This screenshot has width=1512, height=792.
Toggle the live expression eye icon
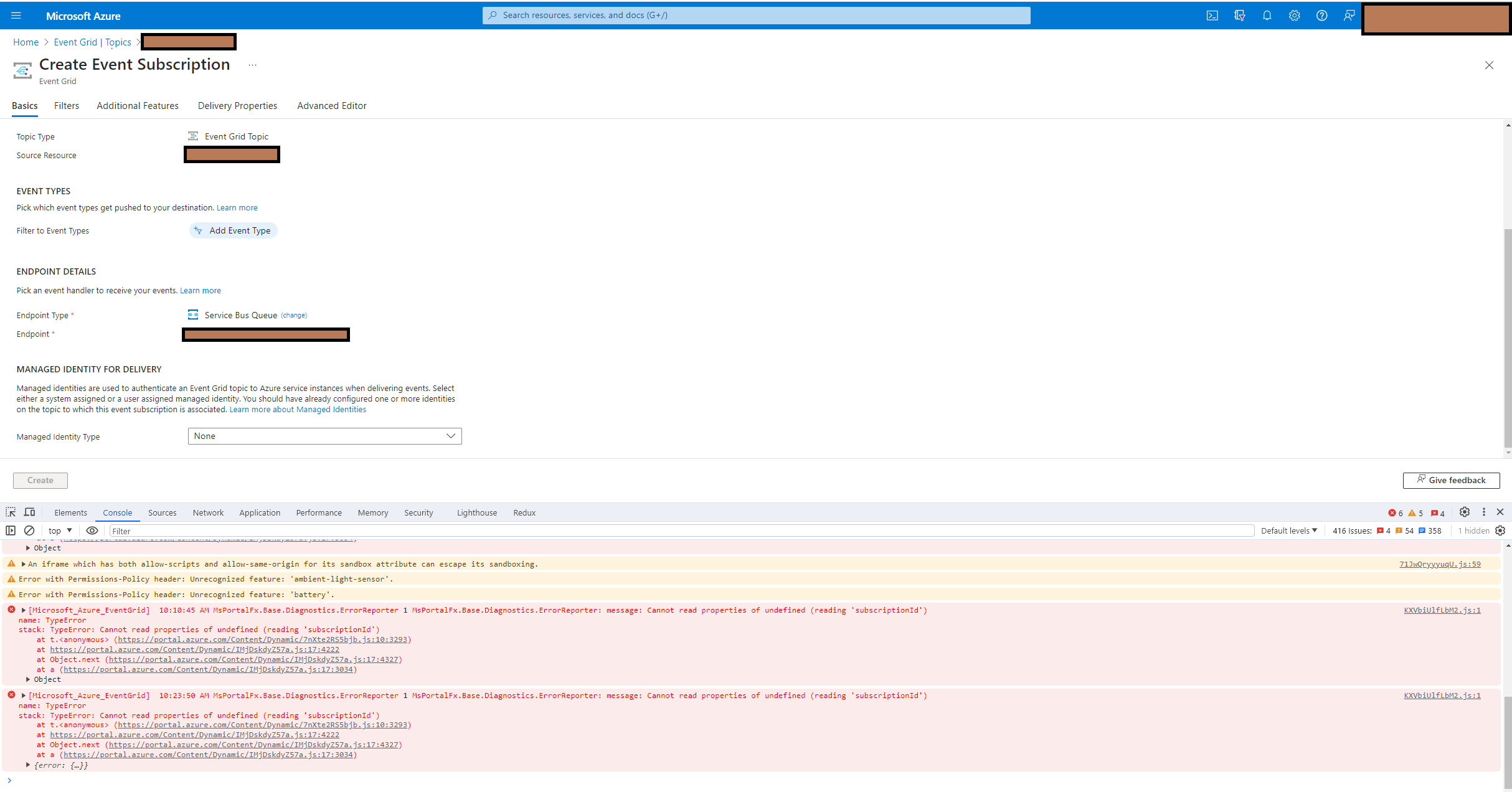tap(92, 530)
